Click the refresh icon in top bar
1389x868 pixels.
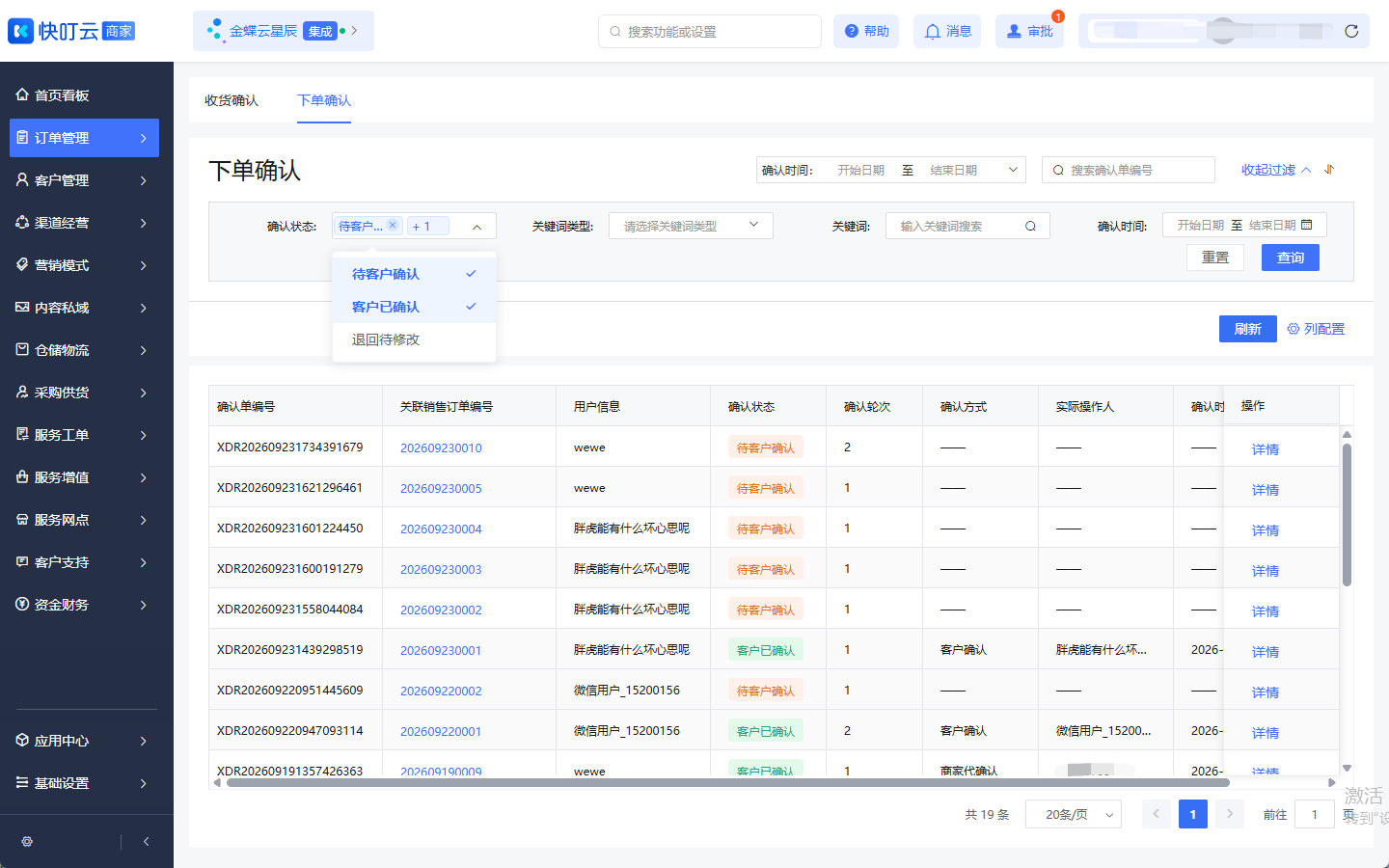click(x=1351, y=31)
